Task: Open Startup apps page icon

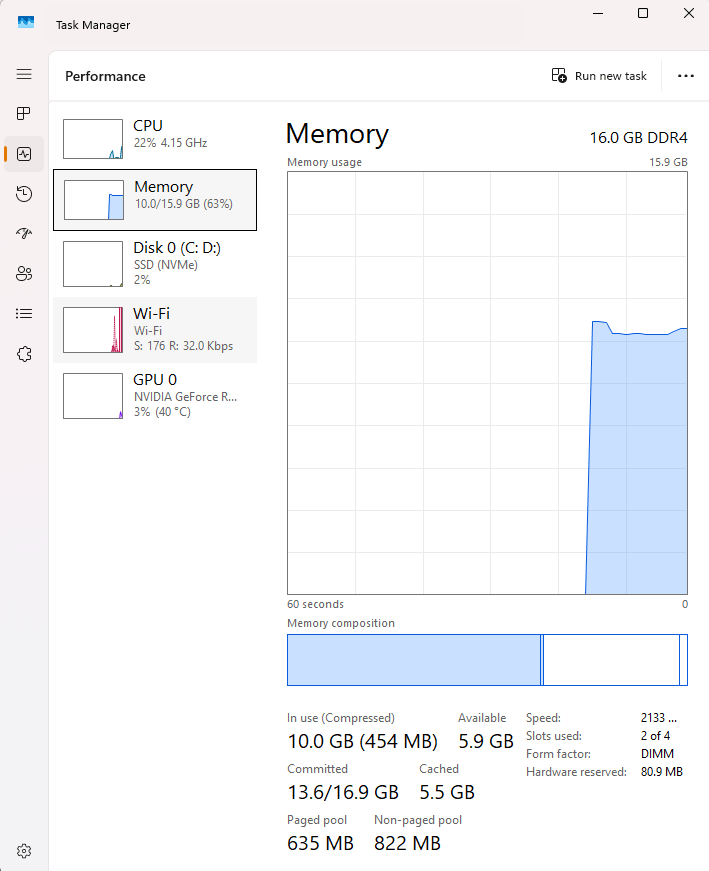Action: click(24, 233)
